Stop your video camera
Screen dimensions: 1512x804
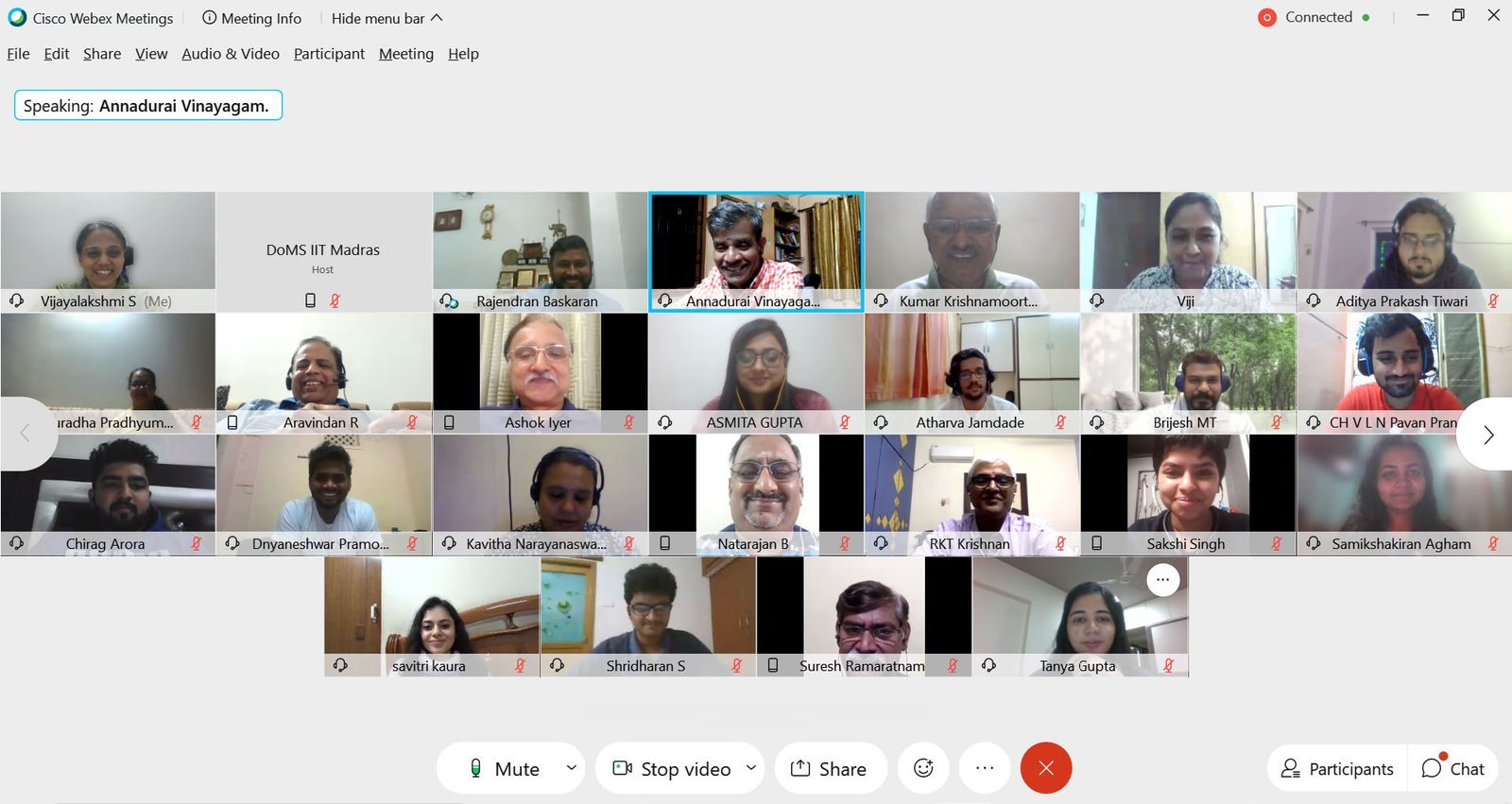[672, 769]
